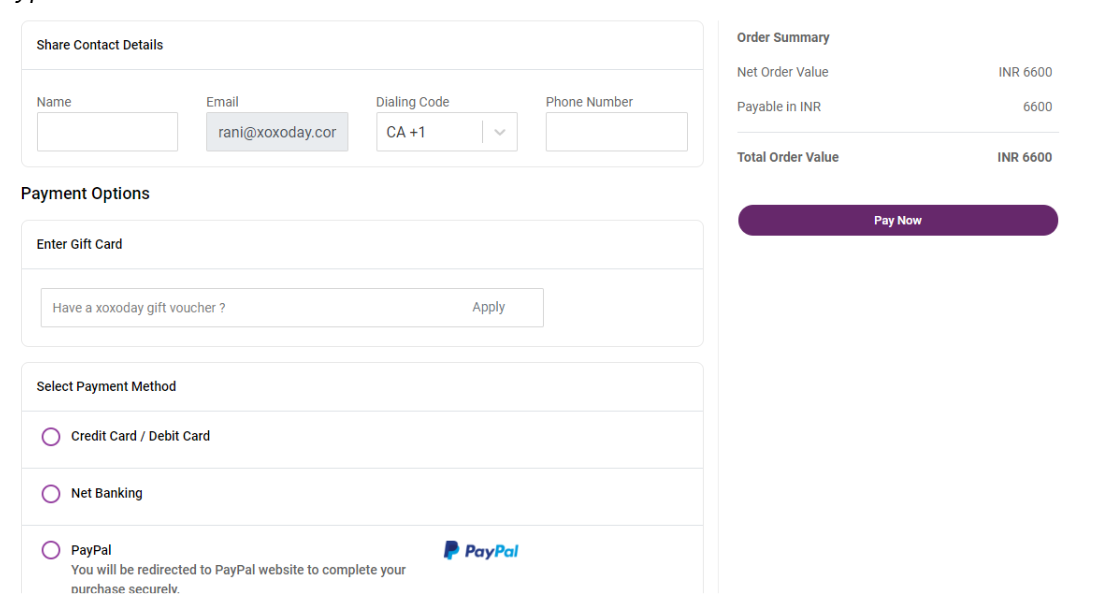Open the Dialing Code dropdown arrow

click(500, 132)
